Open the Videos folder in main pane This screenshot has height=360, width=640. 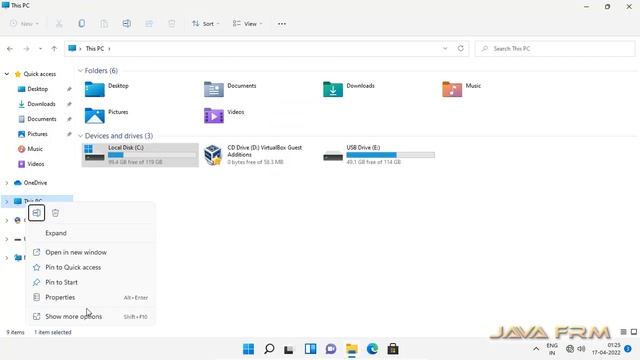click(224, 115)
